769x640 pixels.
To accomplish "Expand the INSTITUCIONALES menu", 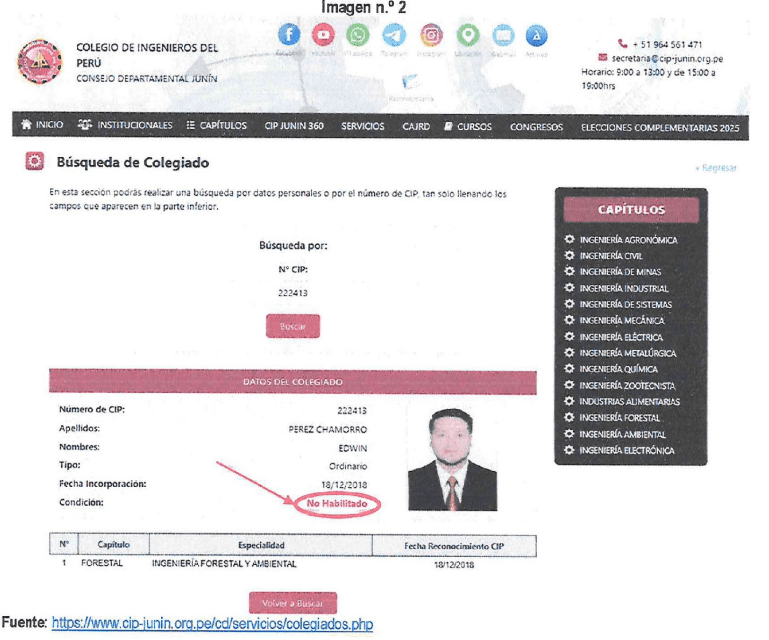I will tap(126, 126).
